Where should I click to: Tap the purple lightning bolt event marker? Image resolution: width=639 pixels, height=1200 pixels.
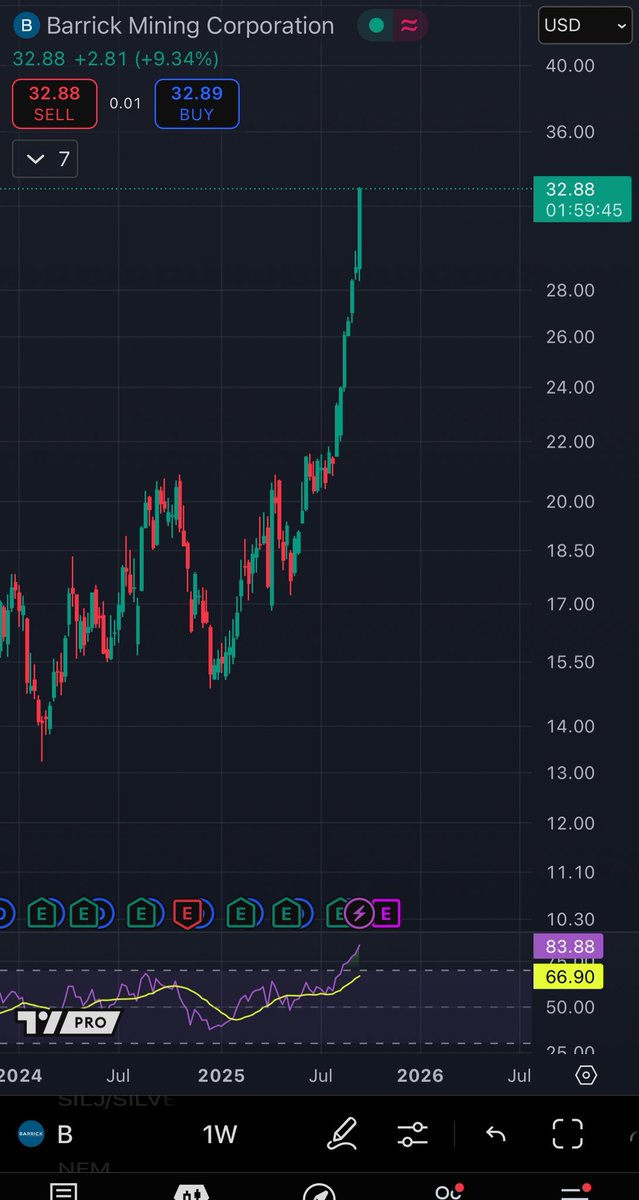coord(360,912)
